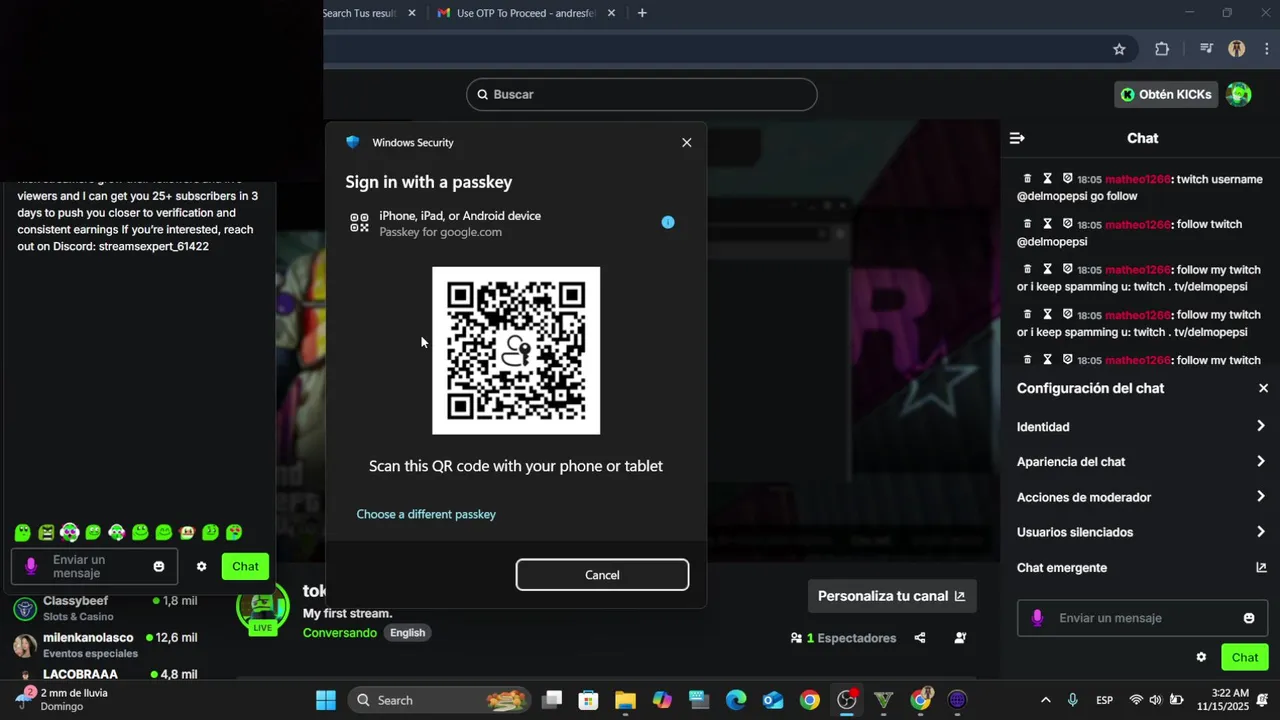Image resolution: width=1280 pixels, height=720 pixels.
Task: Open the Chrome three-dot menu
Action: (1267, 49)
